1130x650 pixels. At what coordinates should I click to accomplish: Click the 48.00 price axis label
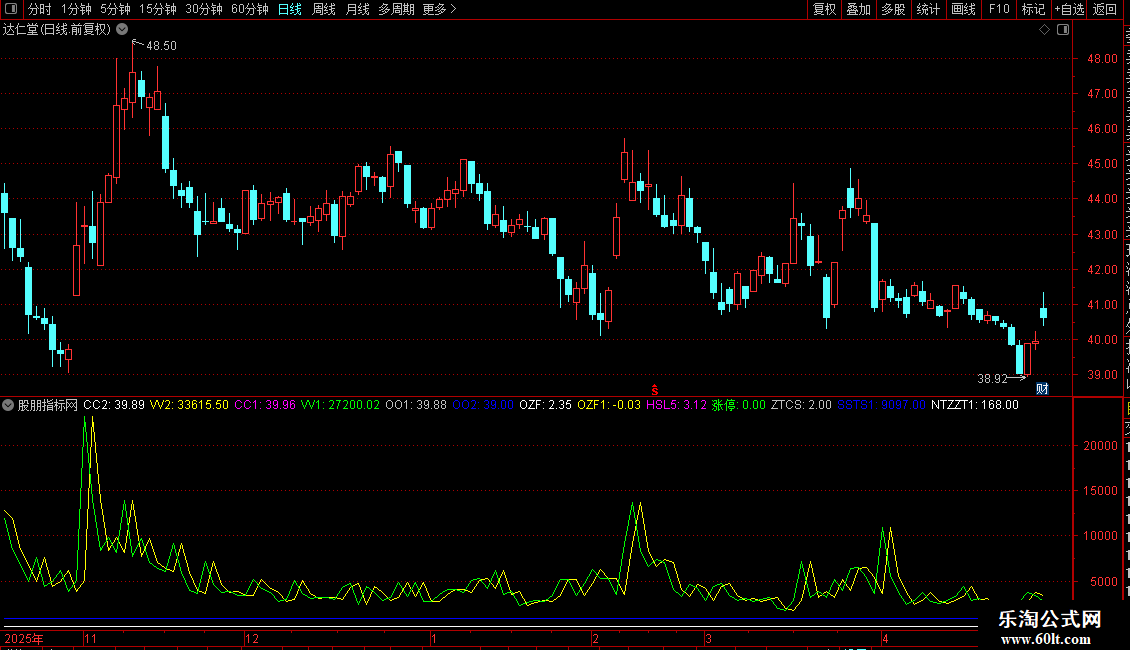coord(1102,58)
